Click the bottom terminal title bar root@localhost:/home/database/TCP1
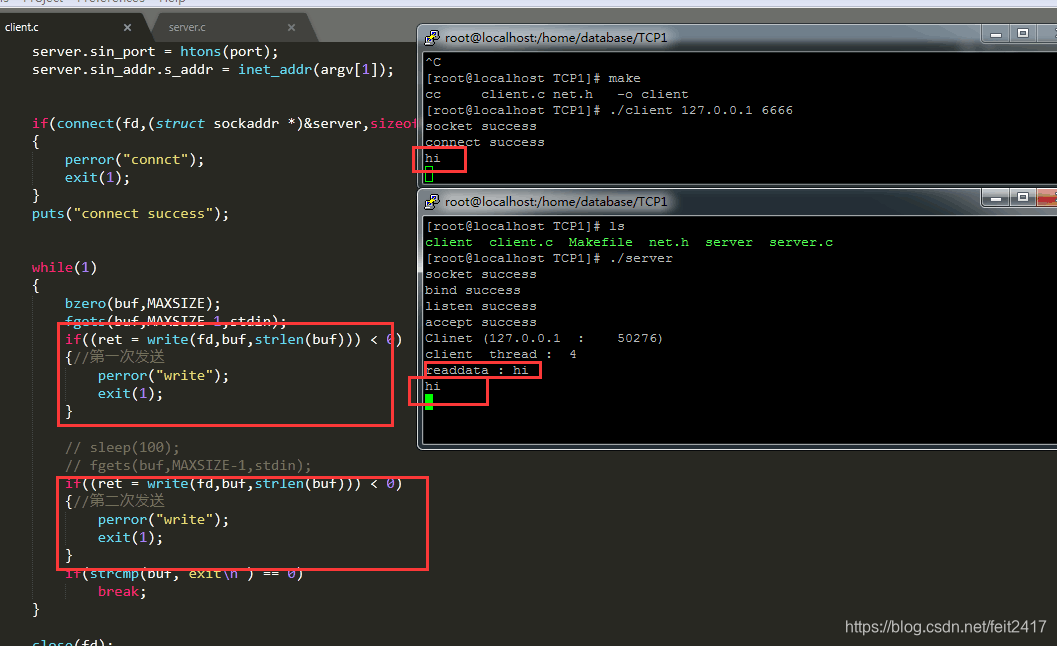Viewport: 1057px width, 646px height. click(556, 202)
